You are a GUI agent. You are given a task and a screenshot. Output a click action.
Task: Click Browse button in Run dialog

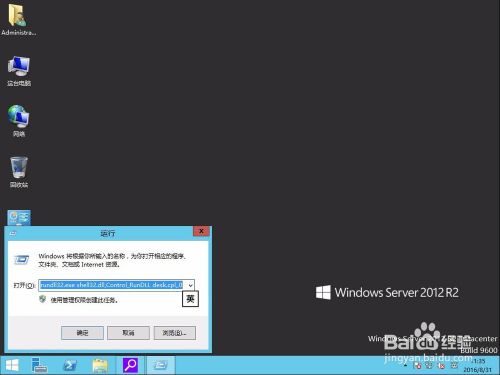(x=175, y=333)
